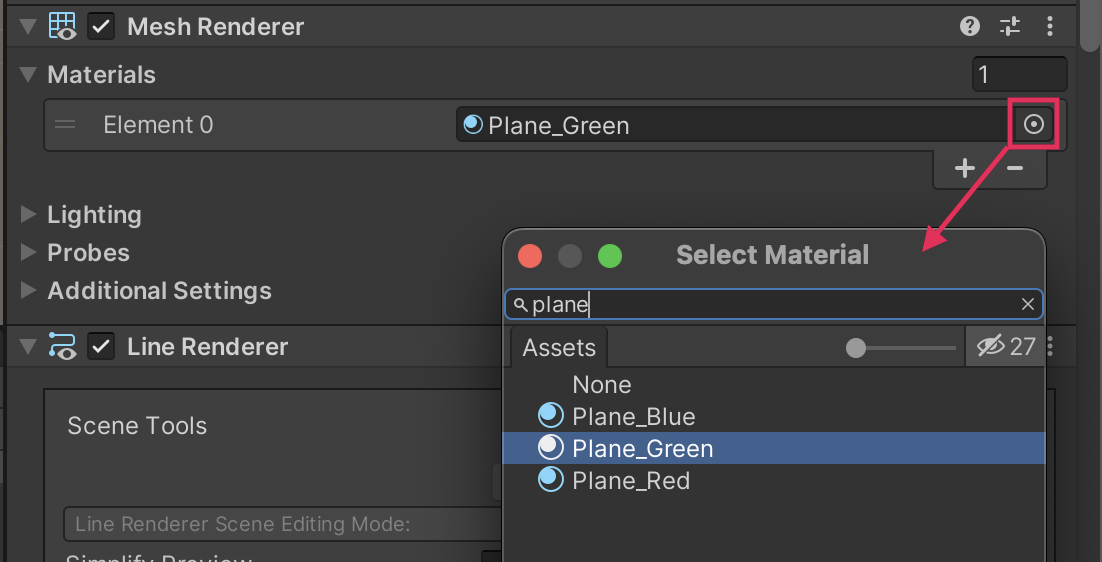Toggle the Mesh Renderer enabled checkbox

tap(100, 27)
